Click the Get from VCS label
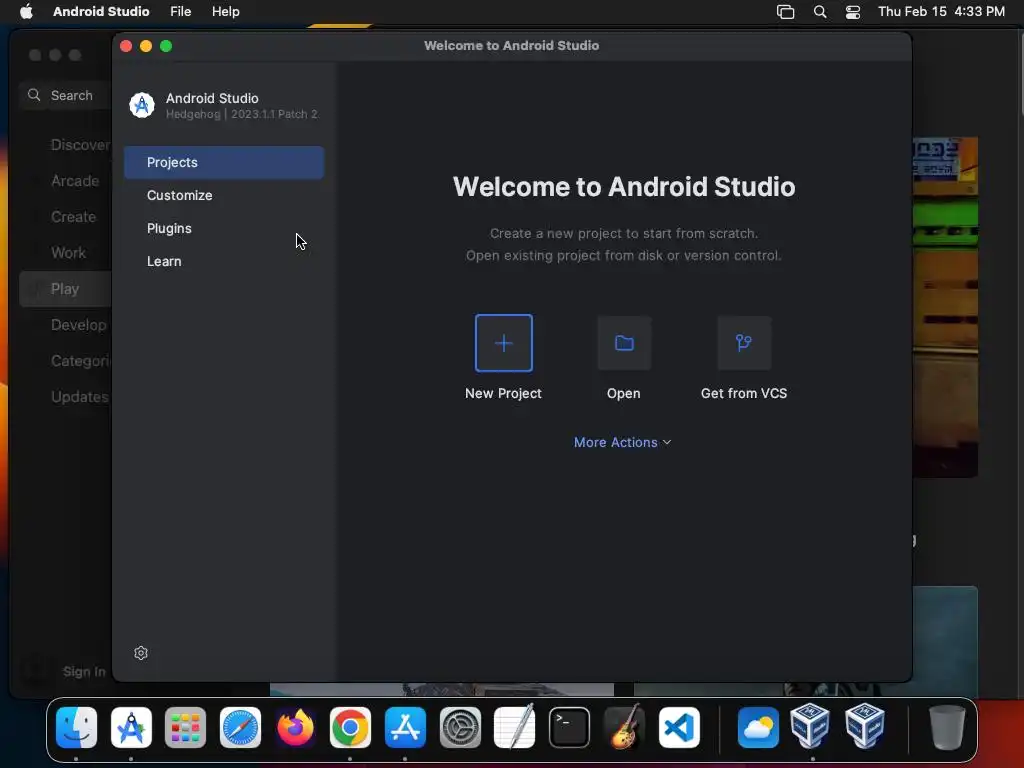 (744, 393)
